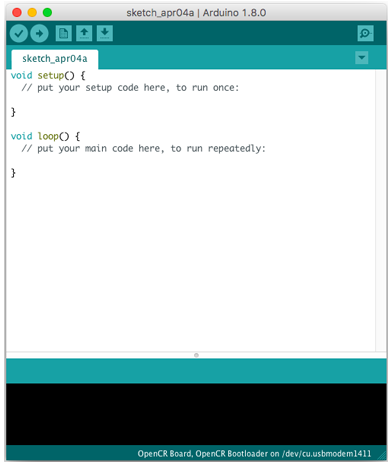390x465 pixels.
Task: Open the tab options dropdown arrow
Action: 362,58
